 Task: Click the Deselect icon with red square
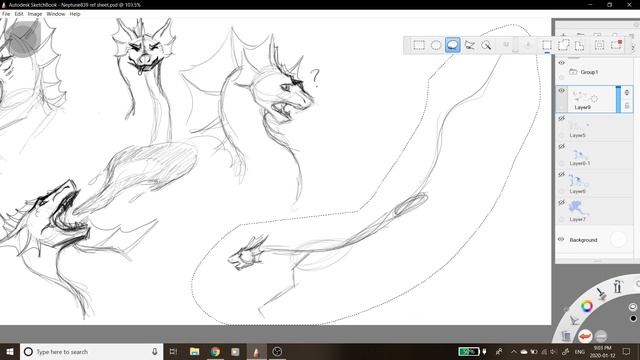616,45
